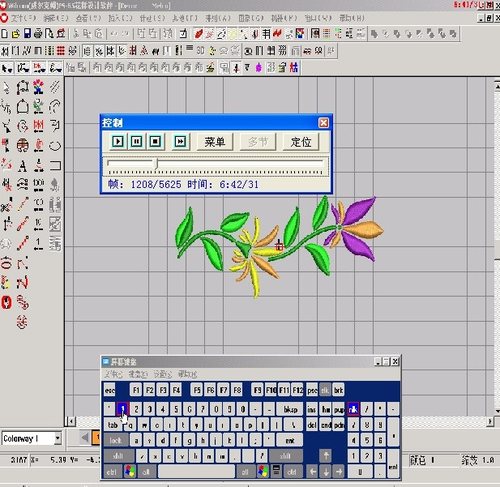This screenshot has height=487, width=500.
Task: Open the first on-screen keyboard menu
Action: click(x=113, y=374)
